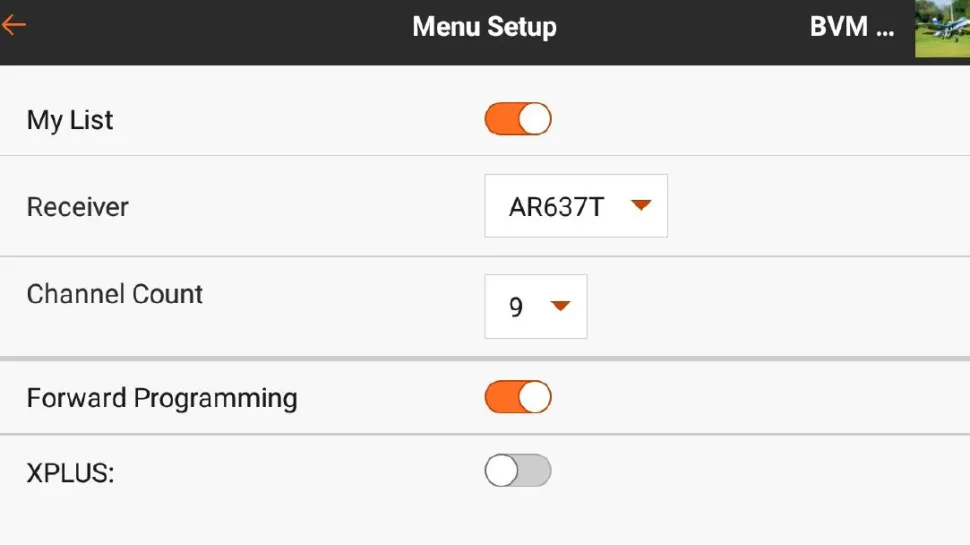The width and height of the screenshot is (970, 545).
Task: Click the XPLUS: label text
Action: (71, 473)
